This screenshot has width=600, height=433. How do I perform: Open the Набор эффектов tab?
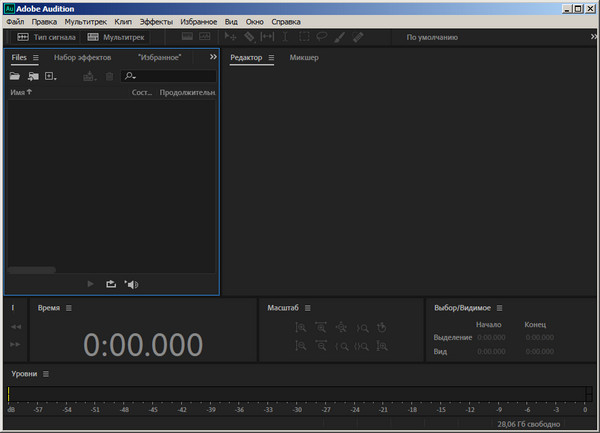click(x=82, y=58)
